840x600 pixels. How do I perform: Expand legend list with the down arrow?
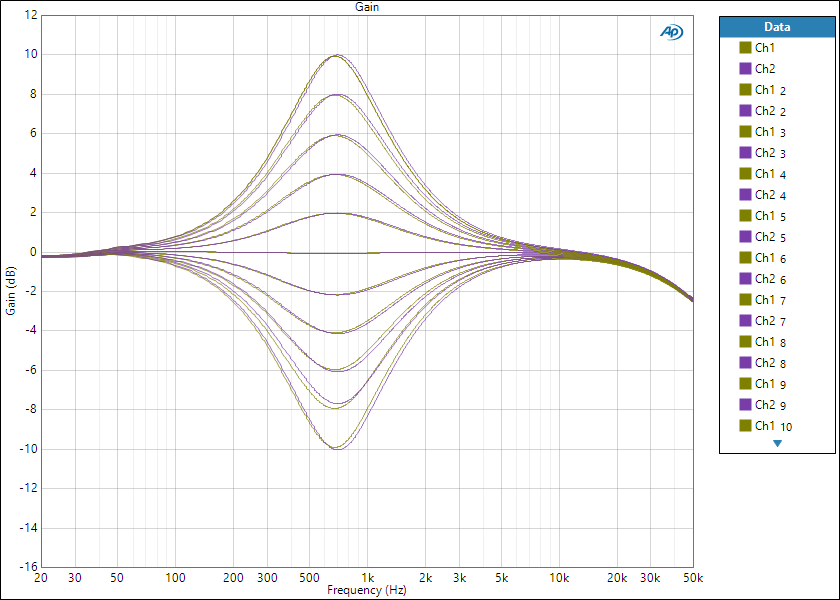pos(777,444)
